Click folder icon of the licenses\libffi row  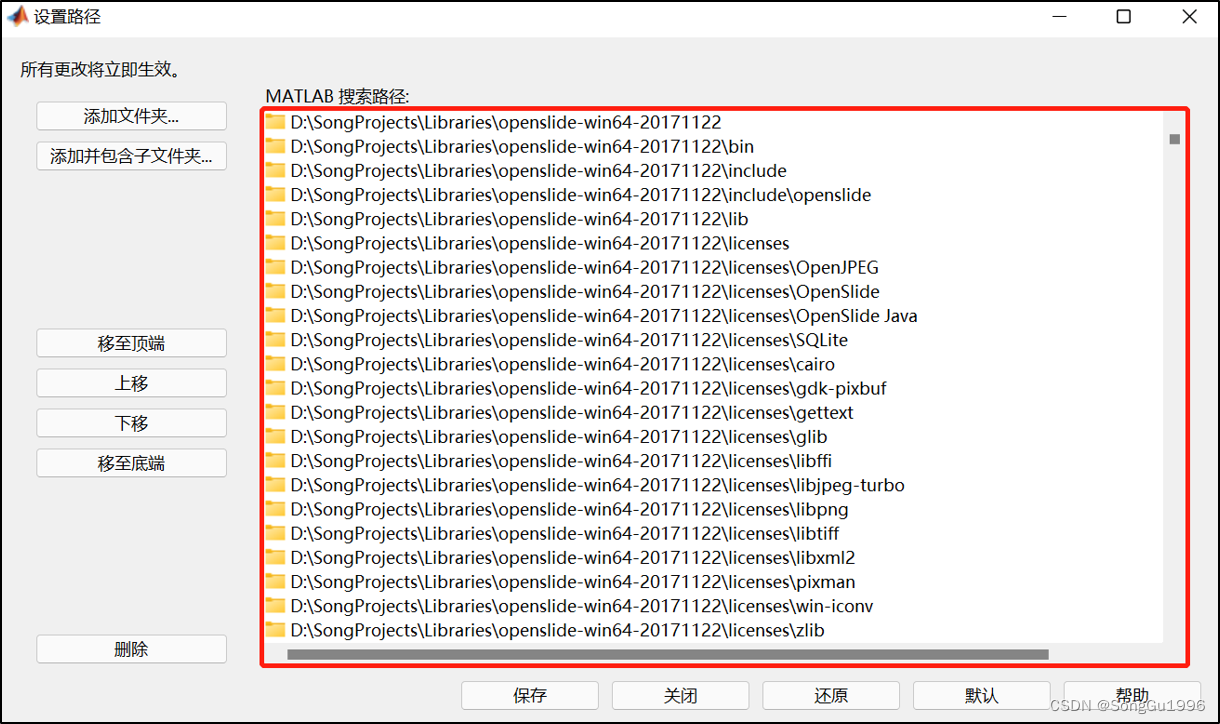pos(275,461)
